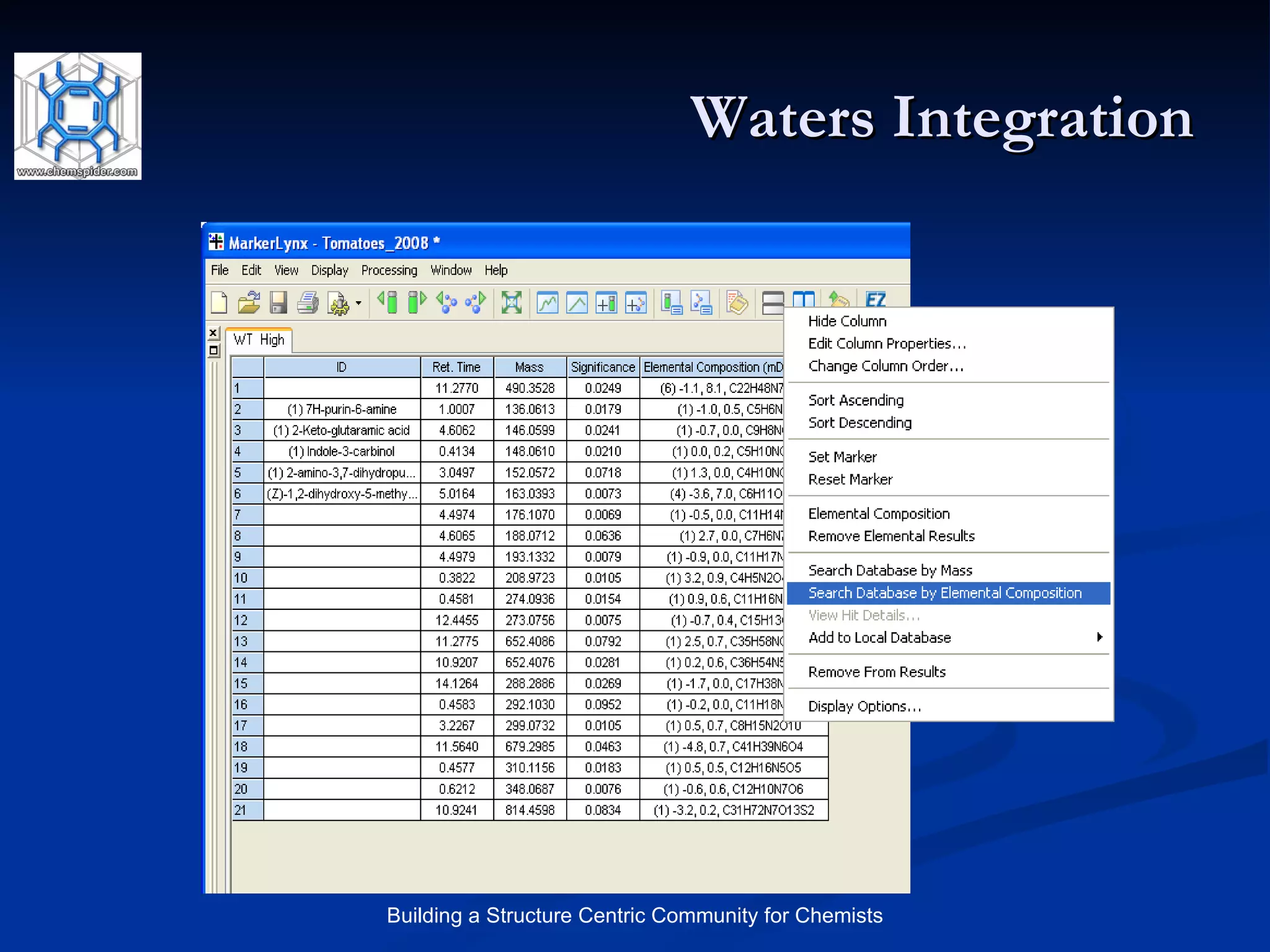
Task: Select row header number 21
Action: [x=247, y=810]
